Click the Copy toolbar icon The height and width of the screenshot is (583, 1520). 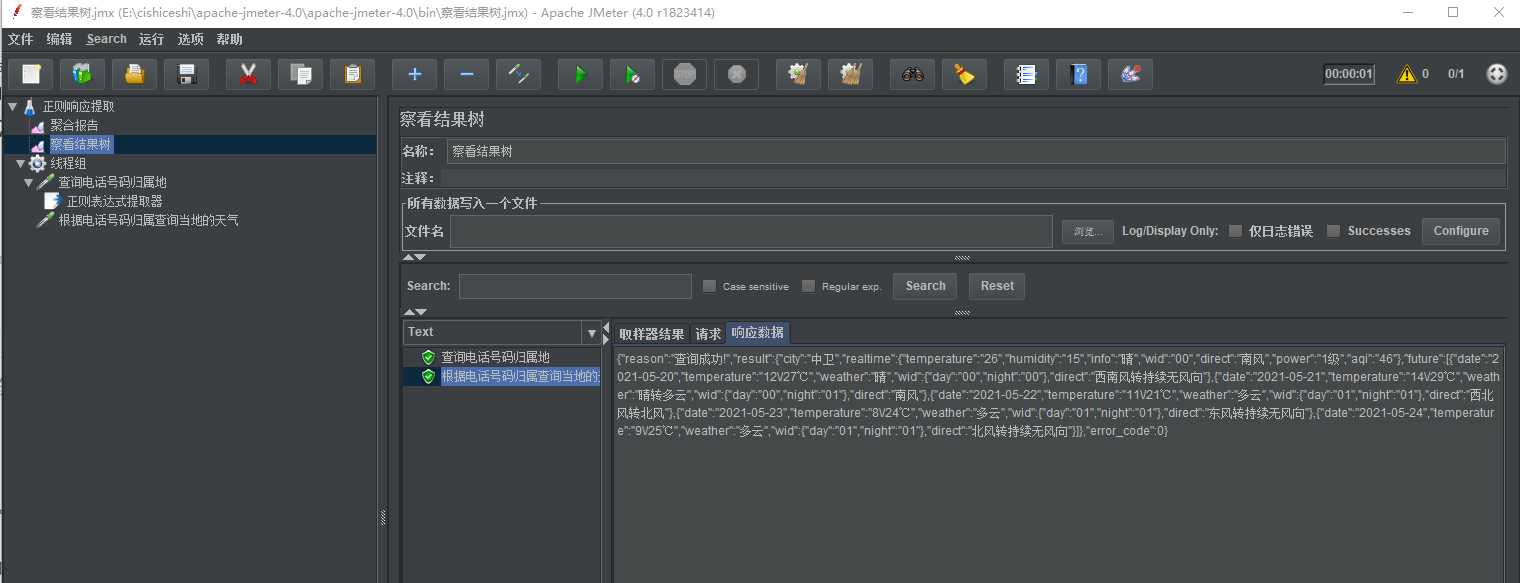[300, 74]
